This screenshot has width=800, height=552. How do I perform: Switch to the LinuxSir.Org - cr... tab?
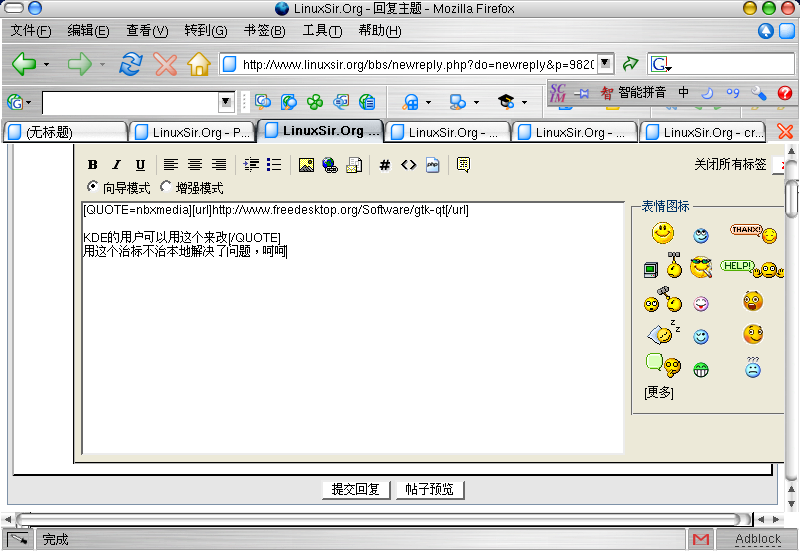703,132
